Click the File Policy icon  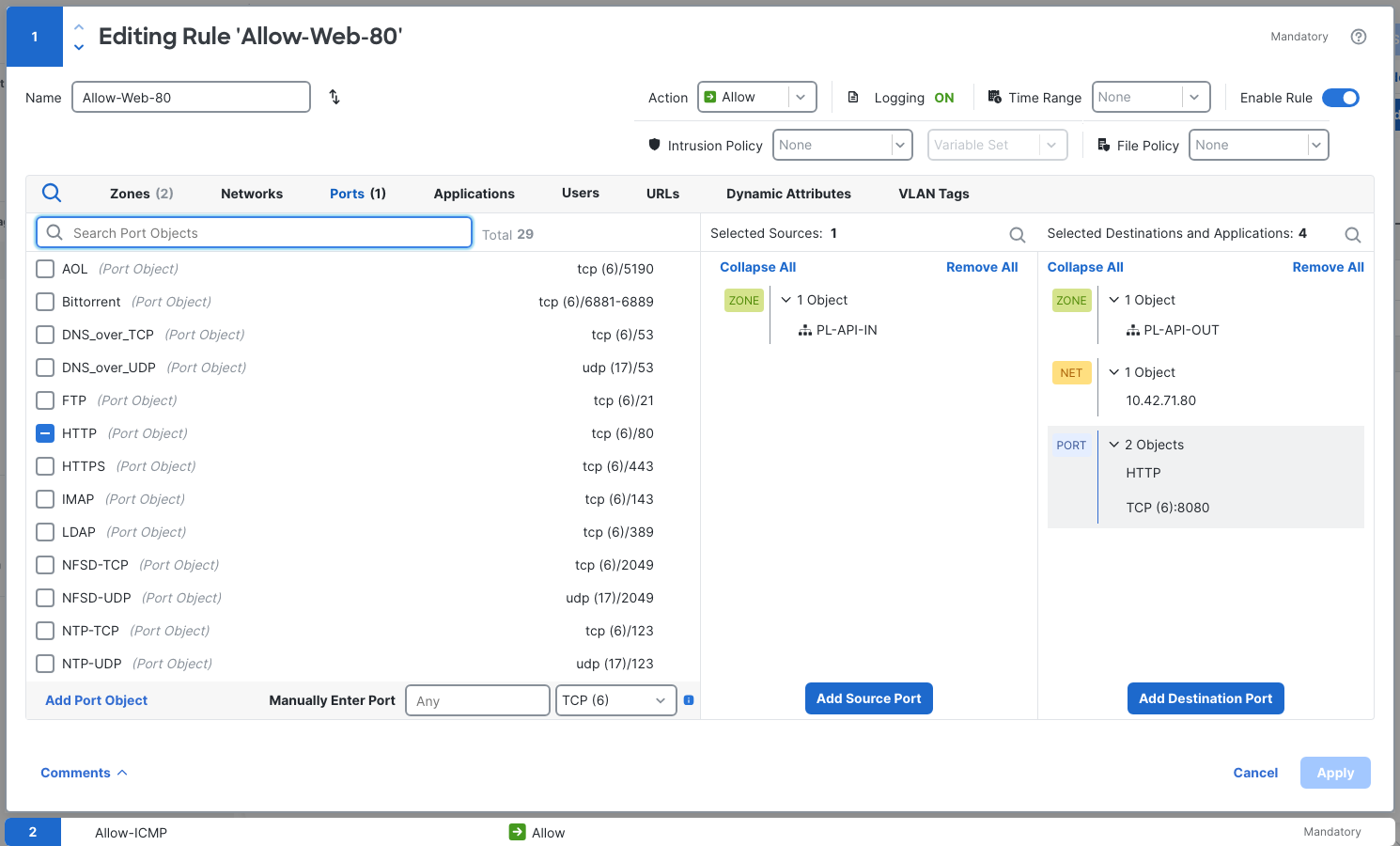[1104, 145]
